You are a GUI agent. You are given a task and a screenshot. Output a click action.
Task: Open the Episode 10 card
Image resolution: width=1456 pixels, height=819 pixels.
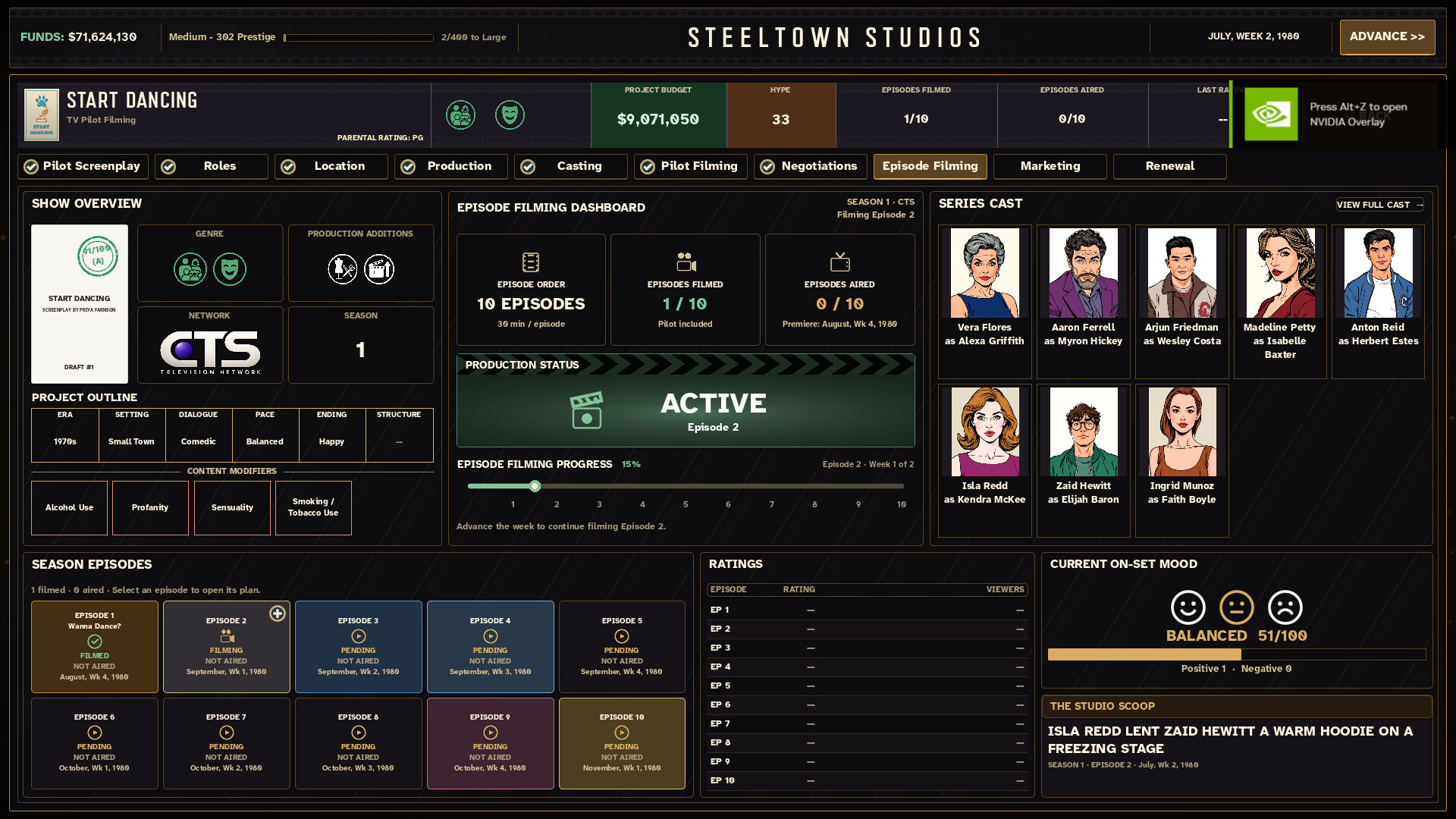pyautogui.click(x=622, y=743)
